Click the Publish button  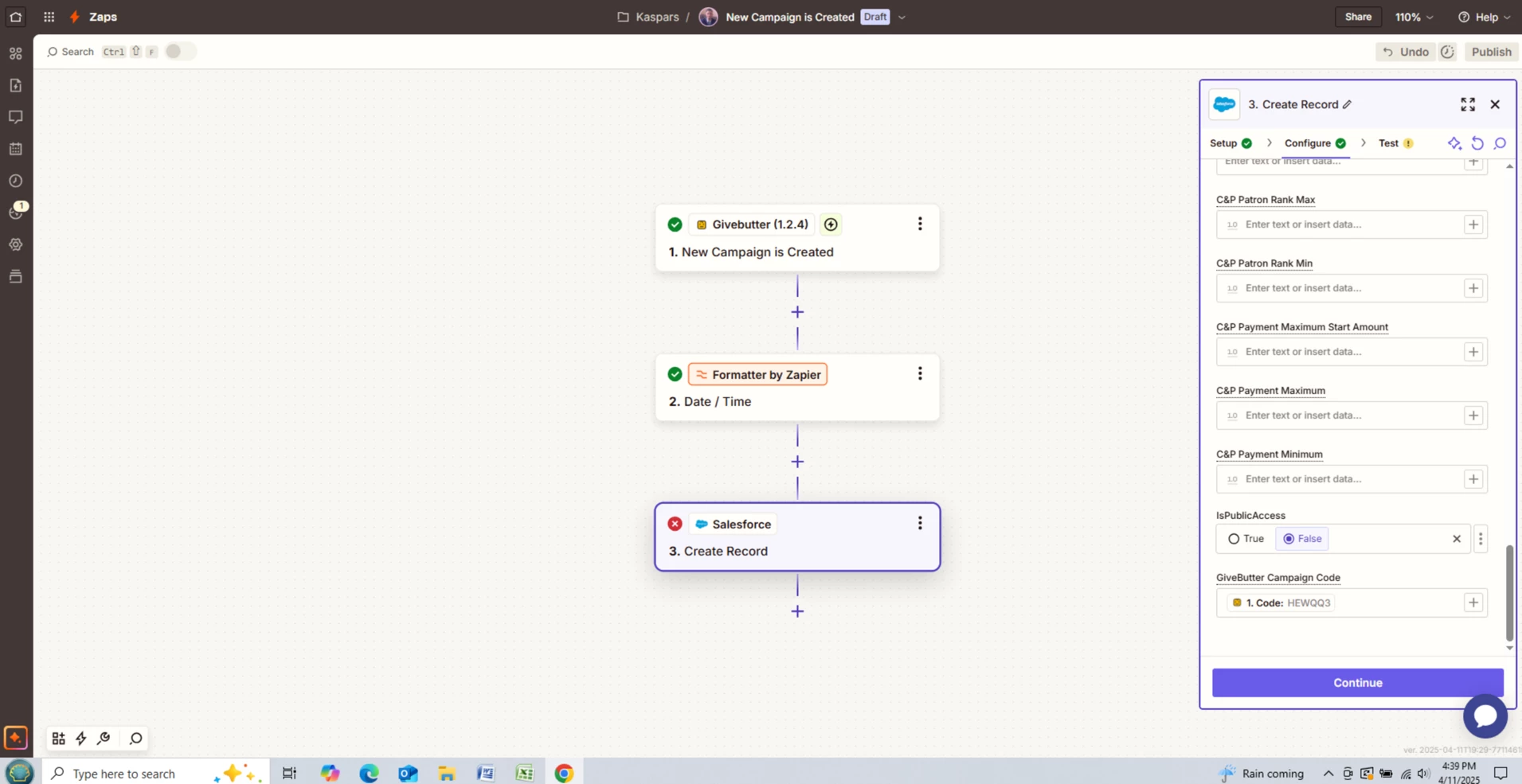coord(1491,52)
